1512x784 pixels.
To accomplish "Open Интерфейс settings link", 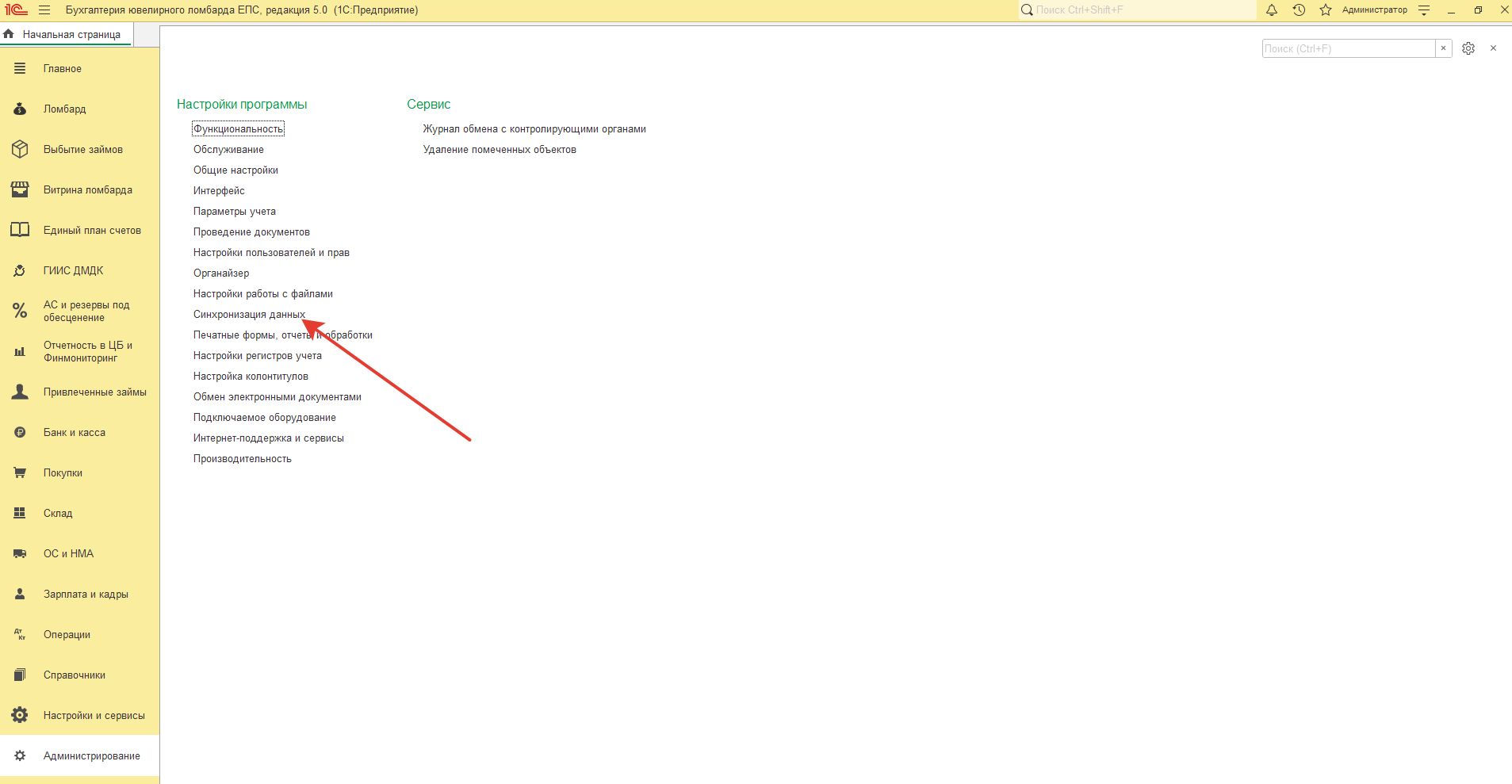I will coord(219,191).
